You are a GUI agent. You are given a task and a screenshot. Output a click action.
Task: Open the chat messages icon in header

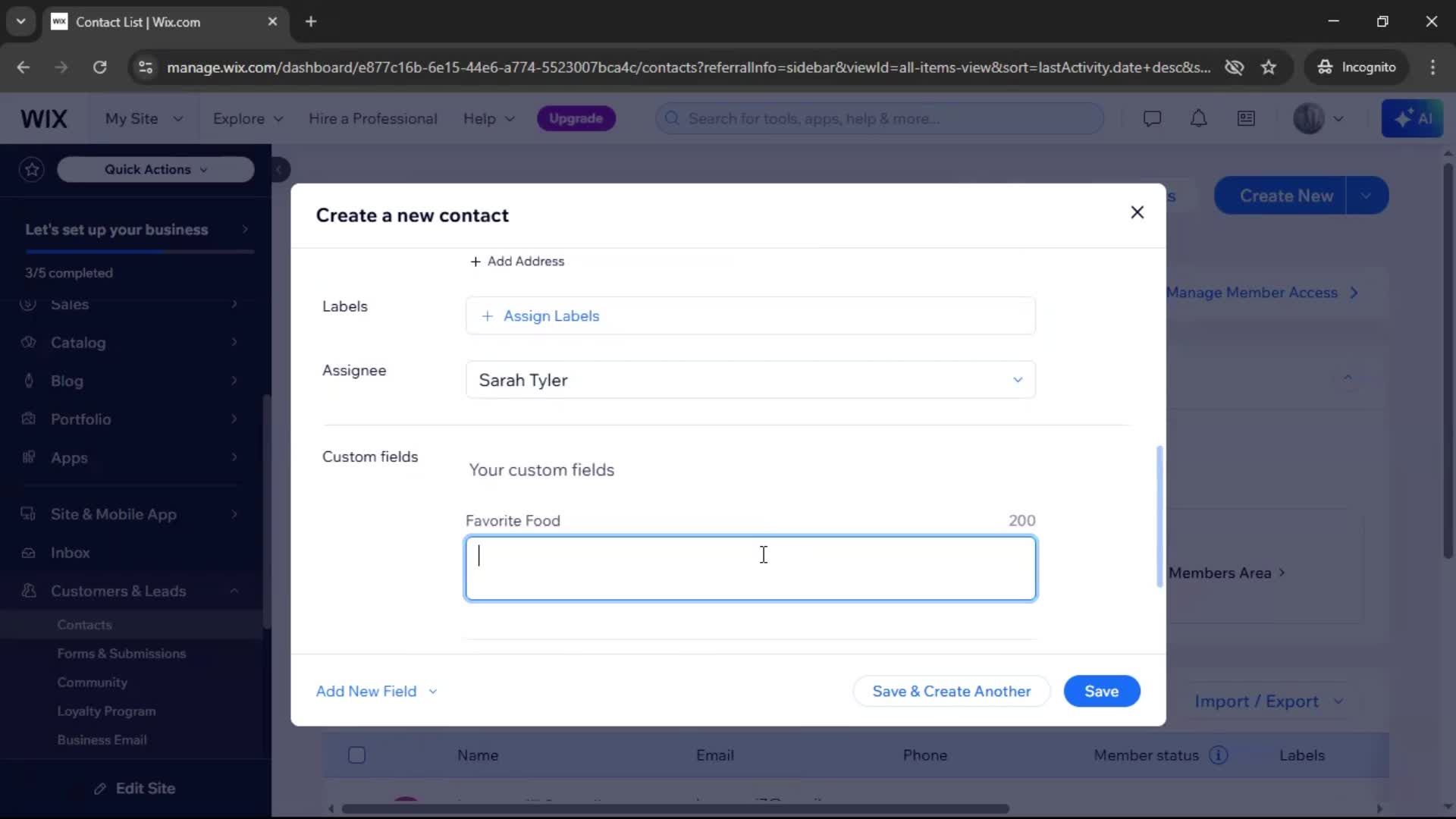tap(1152, 118)
